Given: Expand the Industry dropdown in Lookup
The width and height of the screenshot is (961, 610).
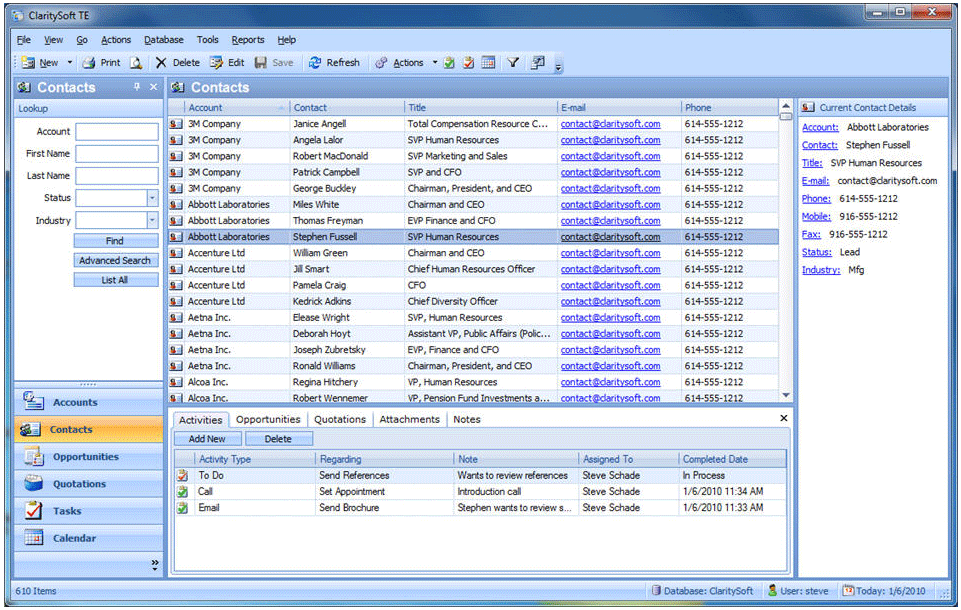Looking at the screenshot, I should (152, 220).
